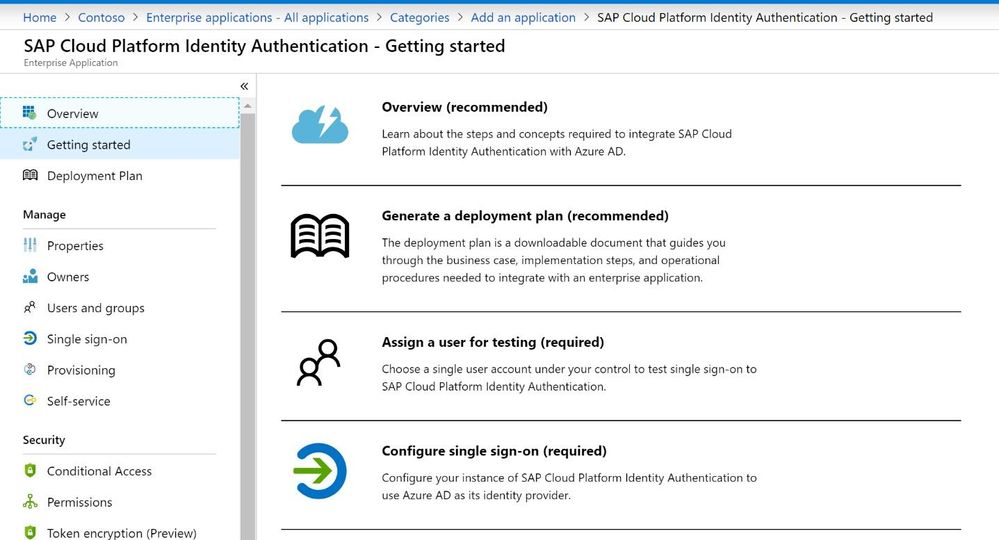Click the Manage section header
Image resolution: width=999 pixels, height=540 pixels.
pos(44,215)
